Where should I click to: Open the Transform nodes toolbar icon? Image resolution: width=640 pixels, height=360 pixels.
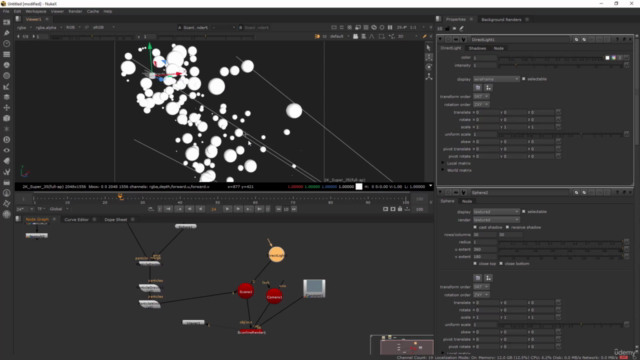pyautogui.click(x=7, y=108)
